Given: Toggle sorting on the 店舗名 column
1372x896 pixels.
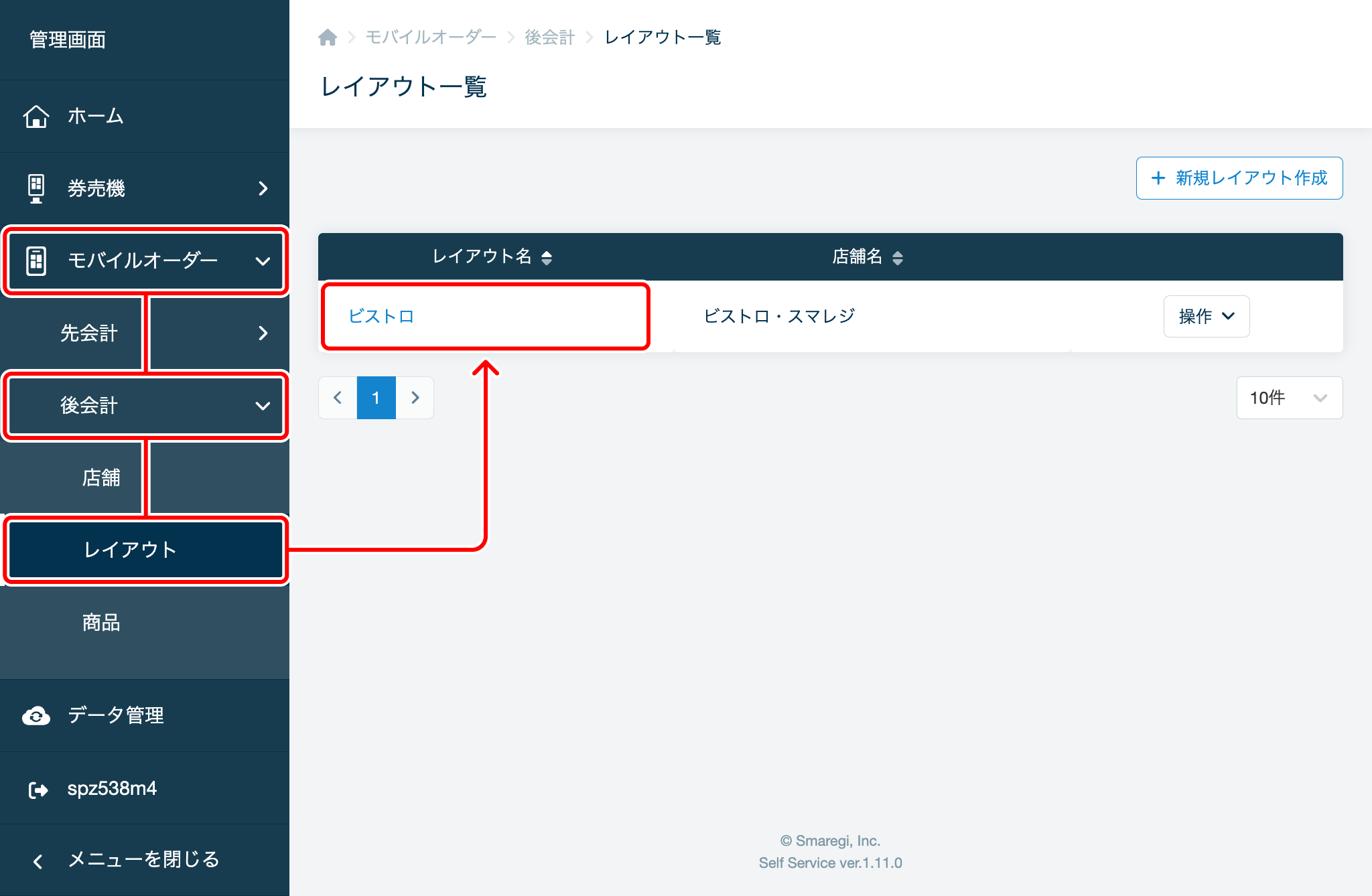Looking at the screenshot, I should point(898,257).
